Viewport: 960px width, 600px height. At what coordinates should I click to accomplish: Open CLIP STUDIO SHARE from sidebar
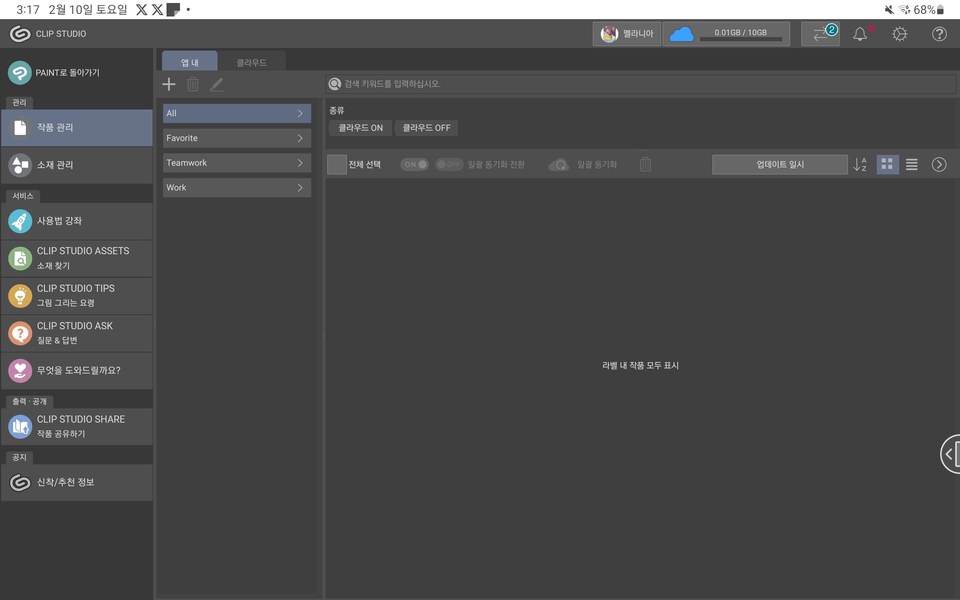click(77, 426)
